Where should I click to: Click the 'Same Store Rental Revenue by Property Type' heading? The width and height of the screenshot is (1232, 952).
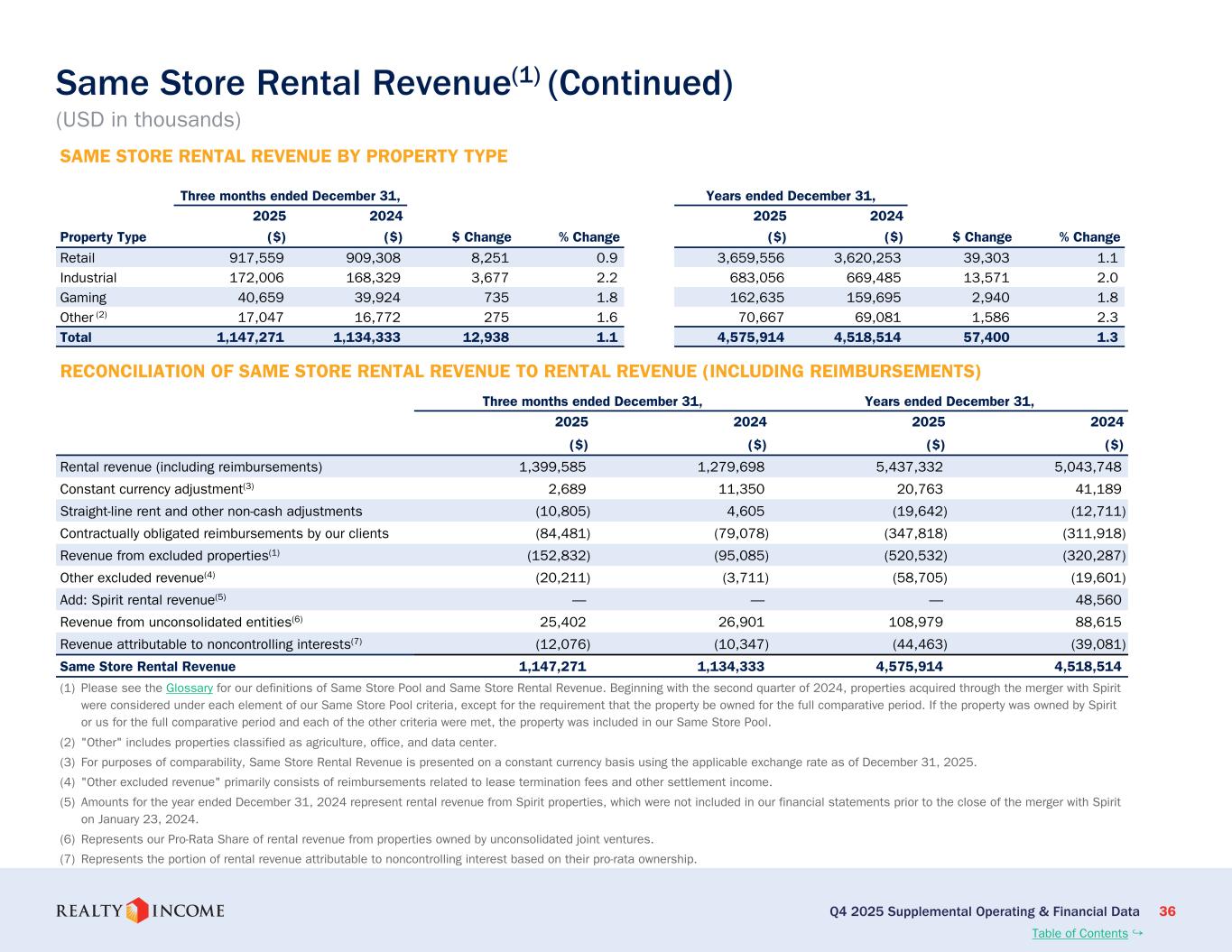coord(283,157)
